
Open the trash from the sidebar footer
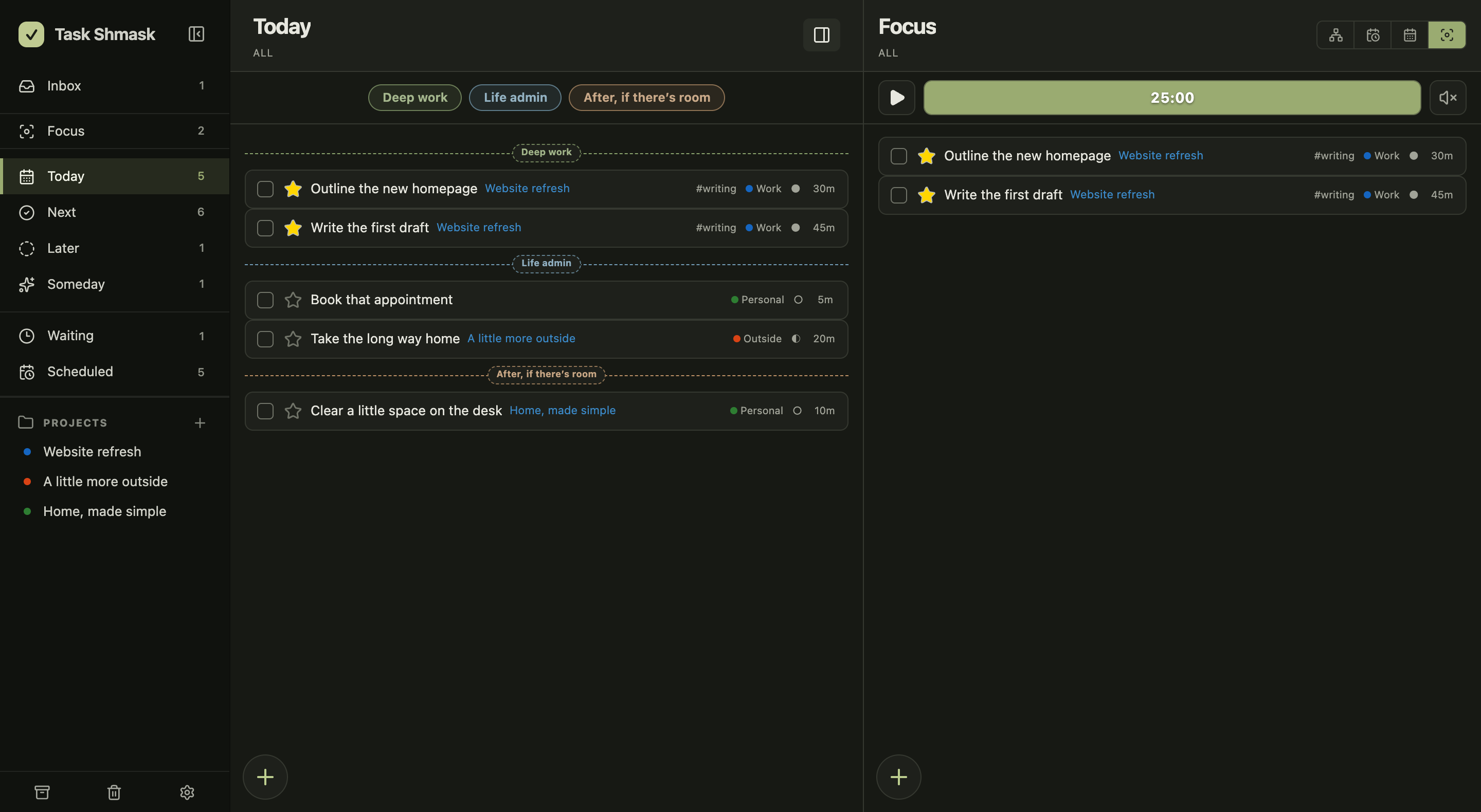click(x=114, y=792)
